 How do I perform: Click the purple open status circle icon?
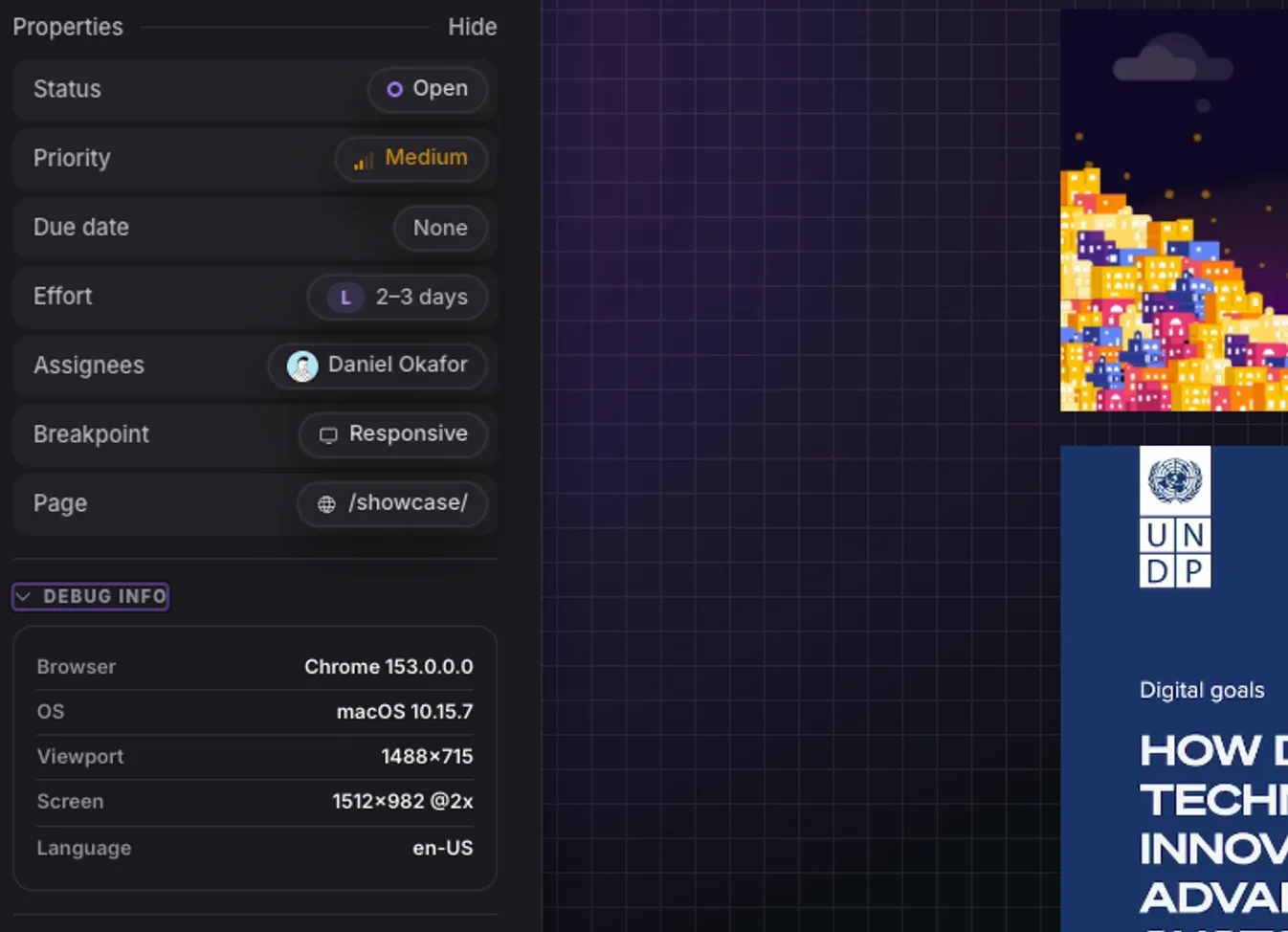(394, 89)
